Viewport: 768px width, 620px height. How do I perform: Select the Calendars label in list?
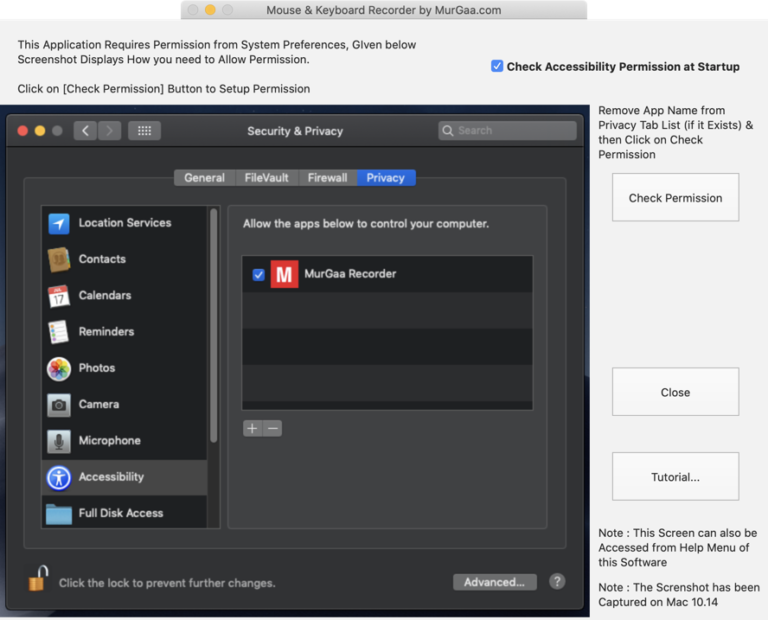[105, 295]
